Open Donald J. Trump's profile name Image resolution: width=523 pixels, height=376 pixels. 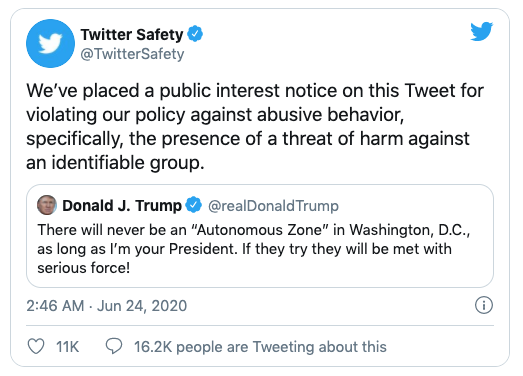click(122, 206)
